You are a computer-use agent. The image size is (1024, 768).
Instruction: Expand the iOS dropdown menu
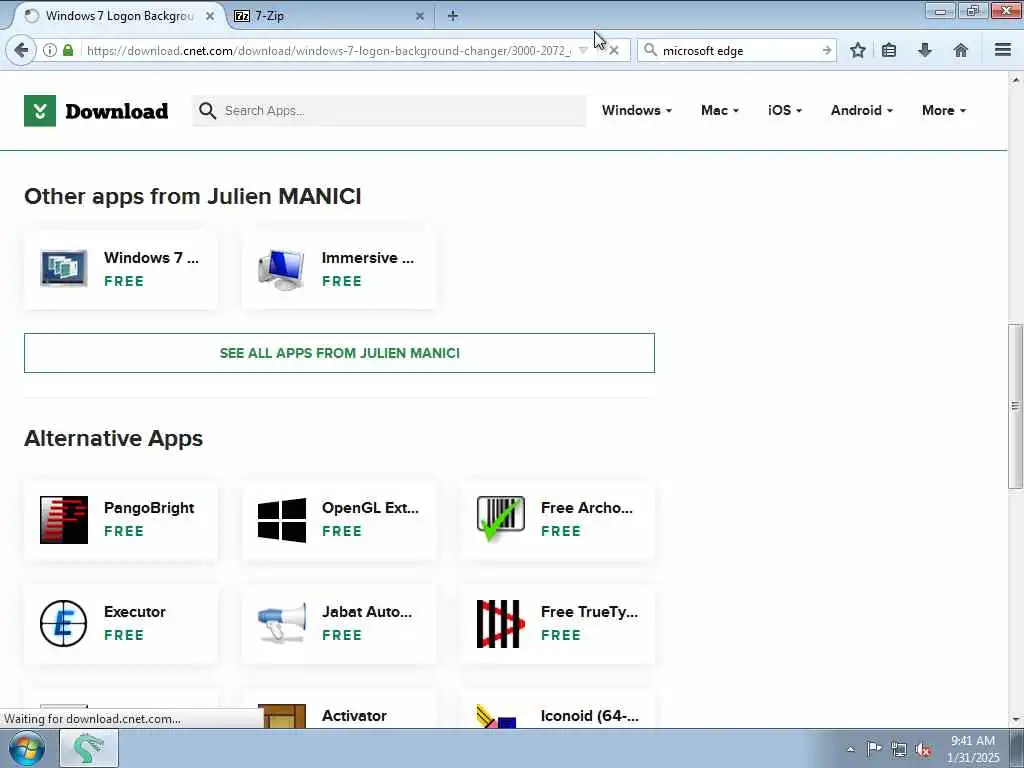click(785, 110)
